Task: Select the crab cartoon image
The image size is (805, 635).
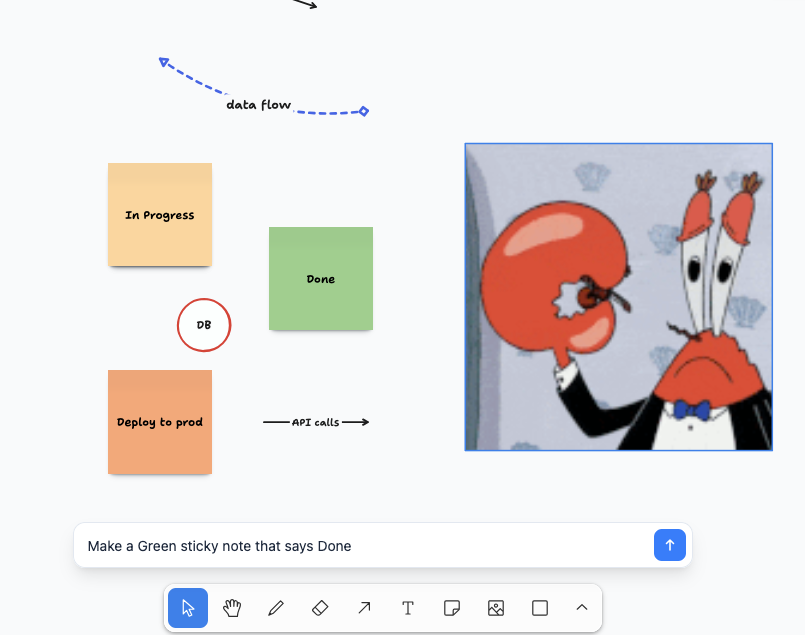Action: click(619, 297)
